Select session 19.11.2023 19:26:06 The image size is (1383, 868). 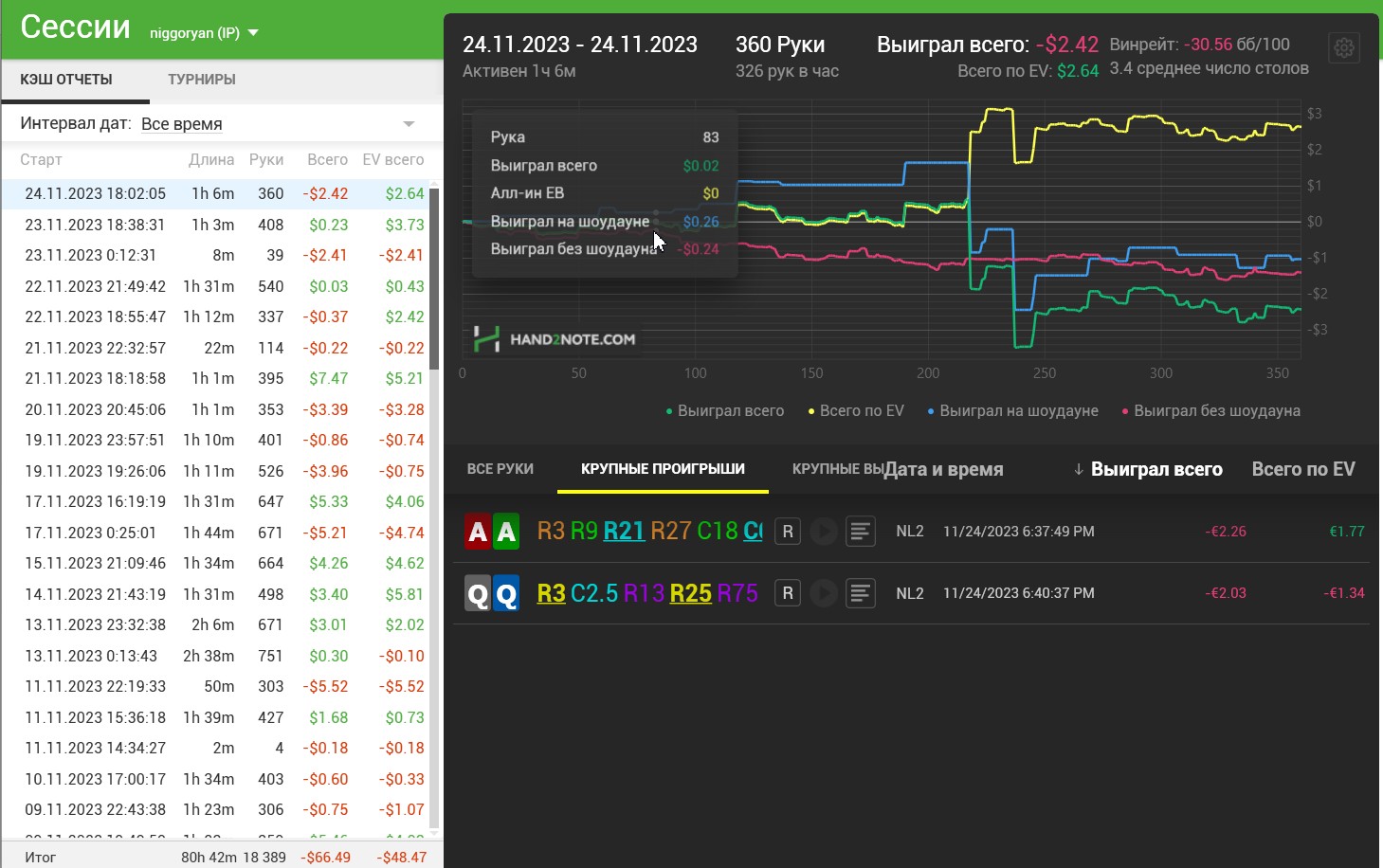pos(216,471)
